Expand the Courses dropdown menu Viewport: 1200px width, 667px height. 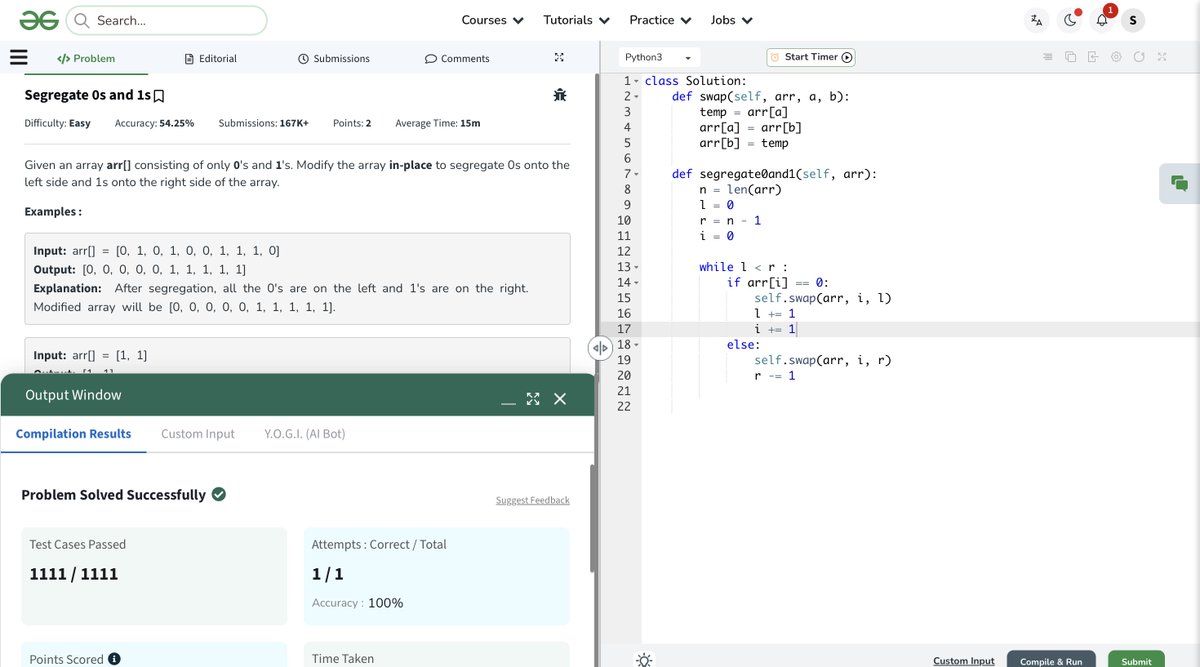pyautogui.click(x=492, y=20)
